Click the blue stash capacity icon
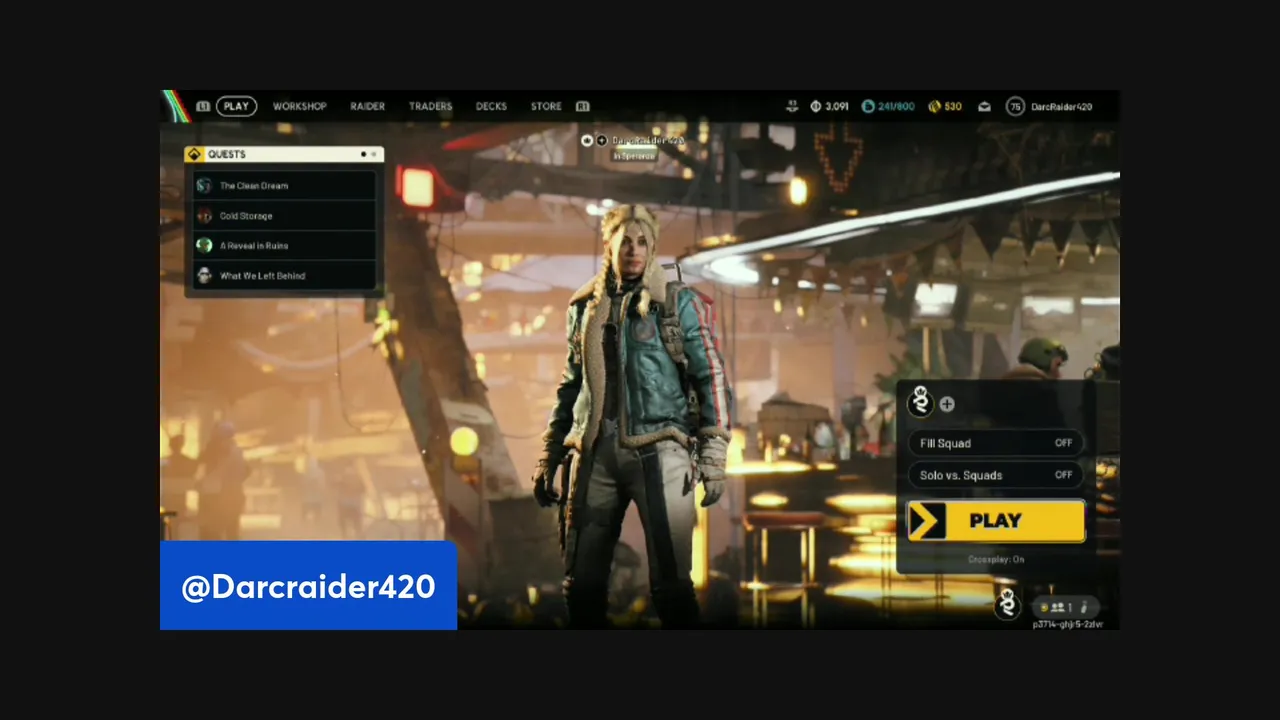The image size is (1280, 720). click(x=868, y=106)
